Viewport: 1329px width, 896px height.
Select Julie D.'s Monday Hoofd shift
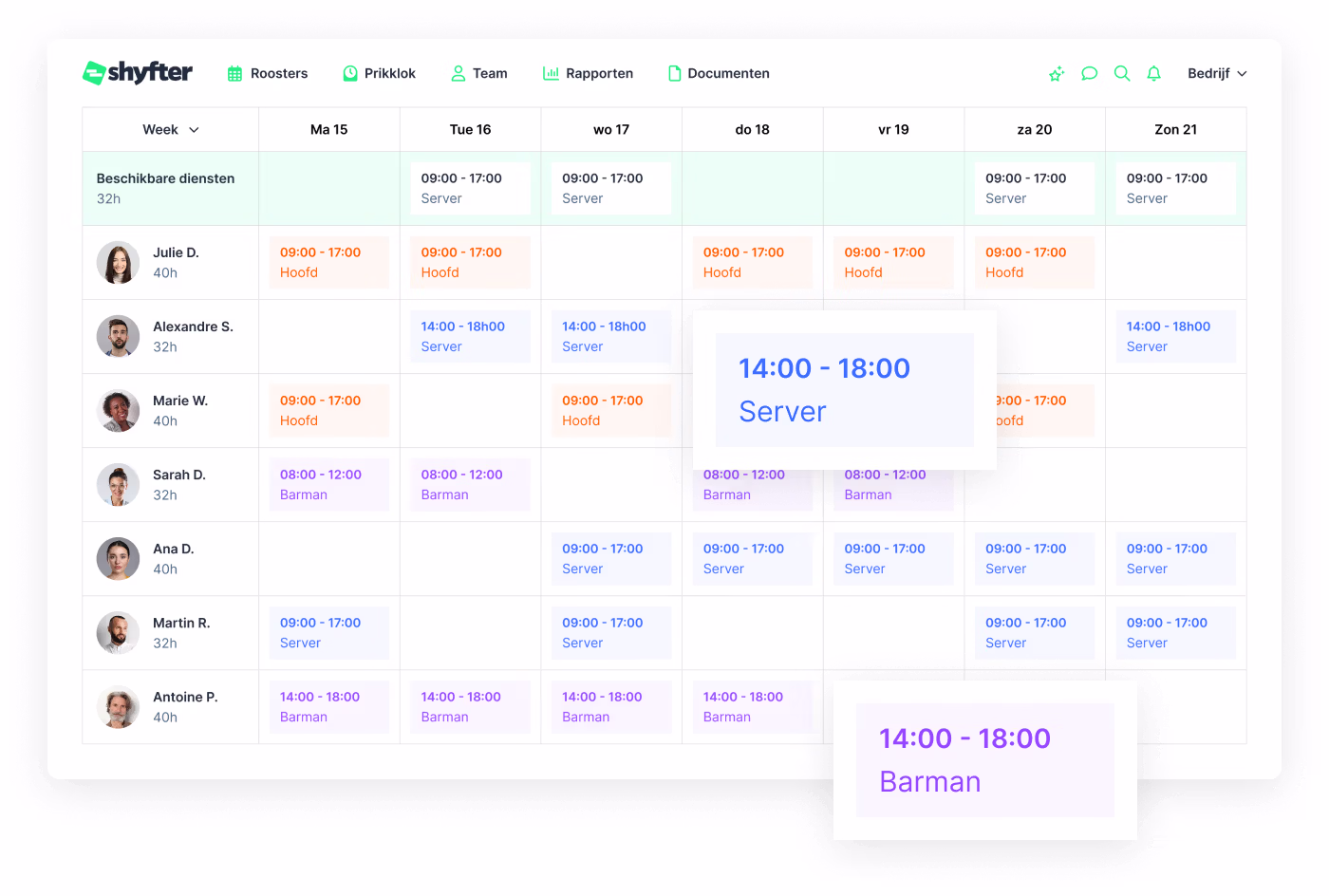tap(328, 262)
